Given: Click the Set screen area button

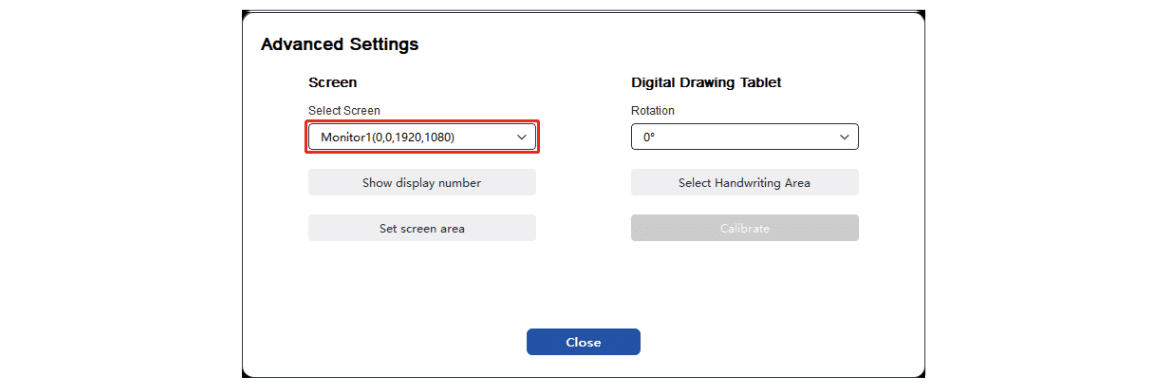Looking at the screenshot, I should pos(422,228).
